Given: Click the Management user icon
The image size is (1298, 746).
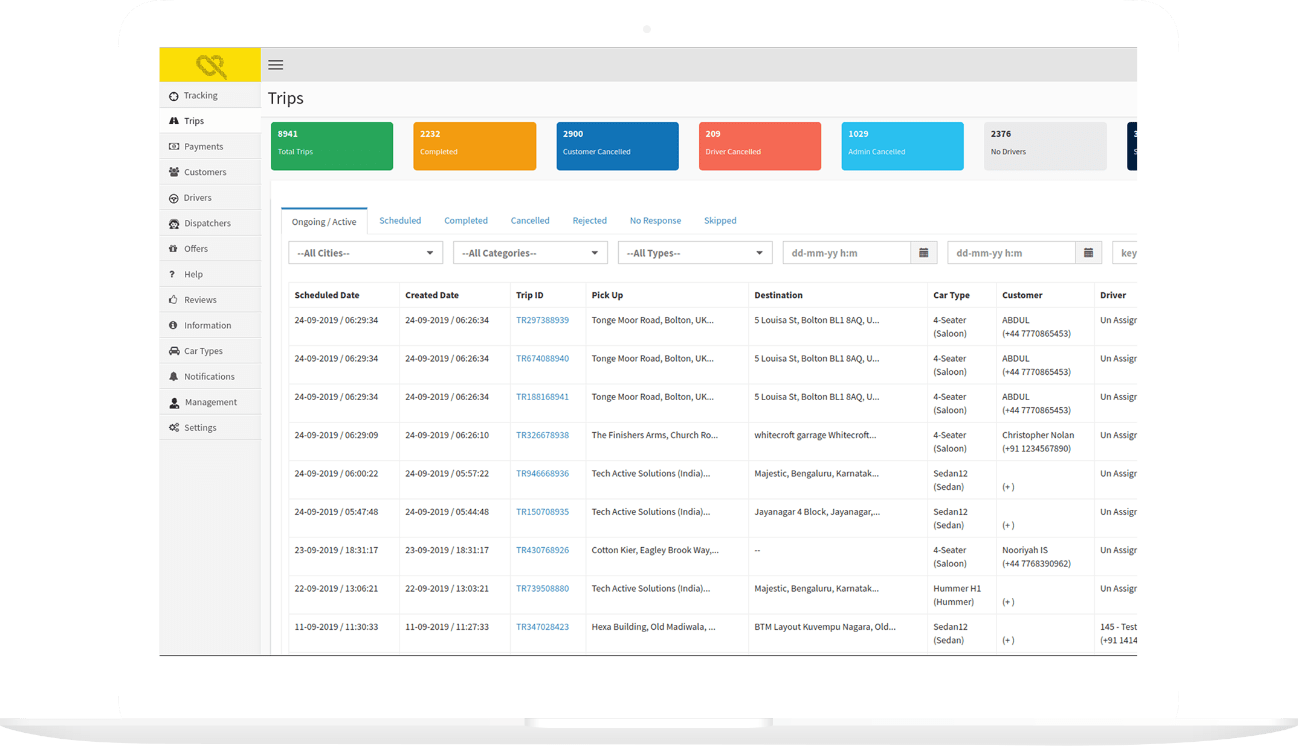Looking at the screenshot, I should [x=174, y=403].
